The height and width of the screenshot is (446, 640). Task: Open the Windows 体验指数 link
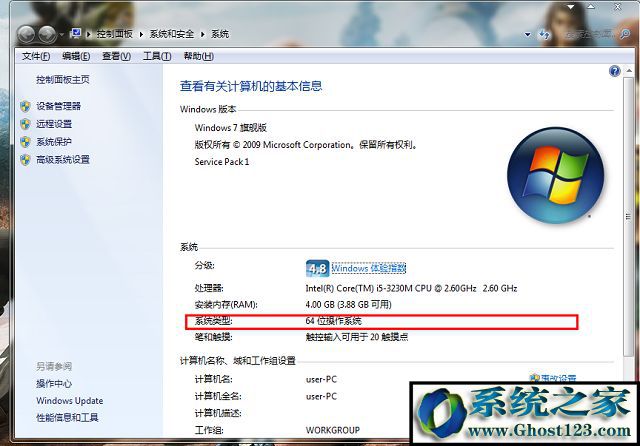coord(369,268)
